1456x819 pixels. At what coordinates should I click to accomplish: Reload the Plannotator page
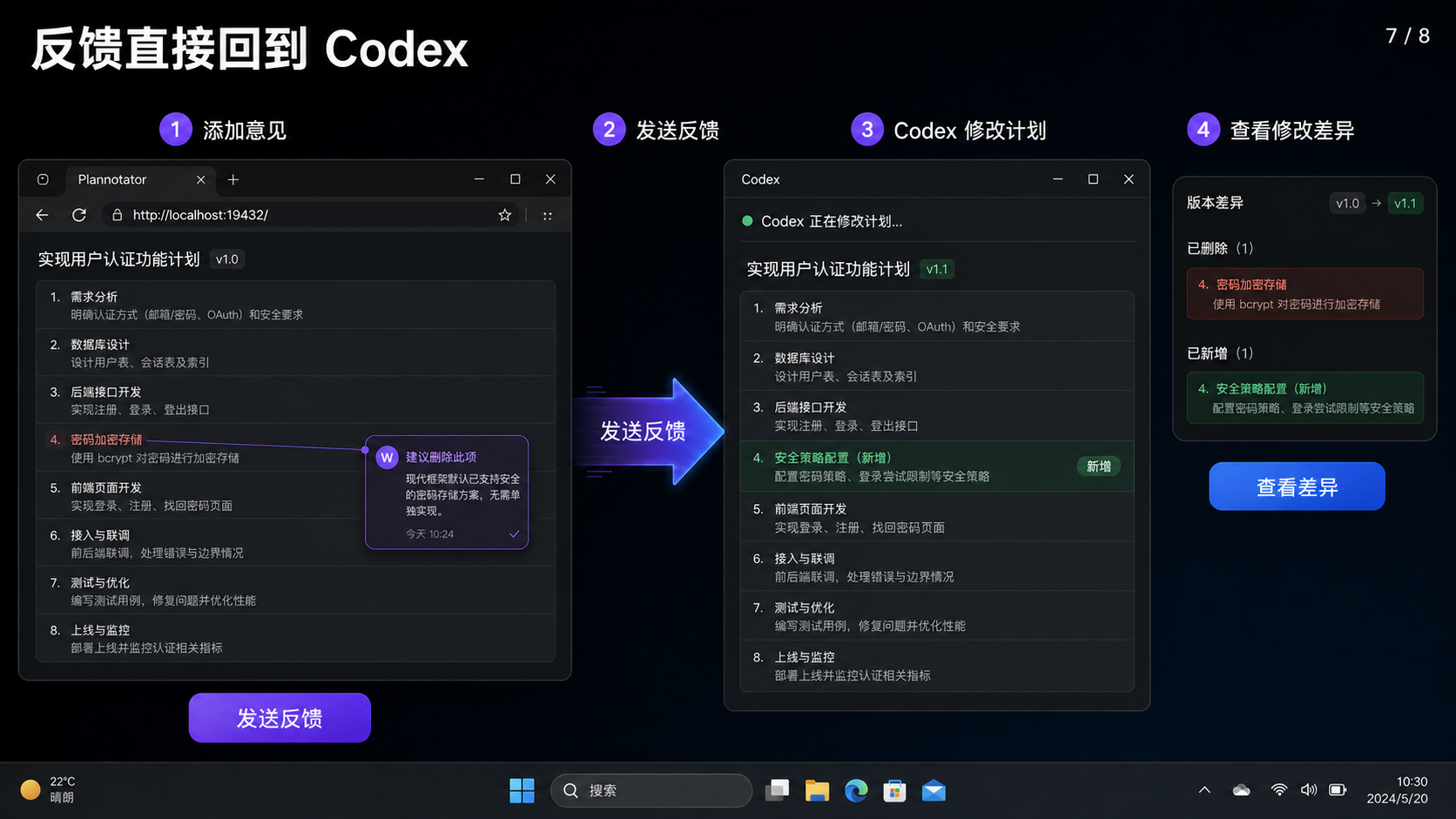79,215
